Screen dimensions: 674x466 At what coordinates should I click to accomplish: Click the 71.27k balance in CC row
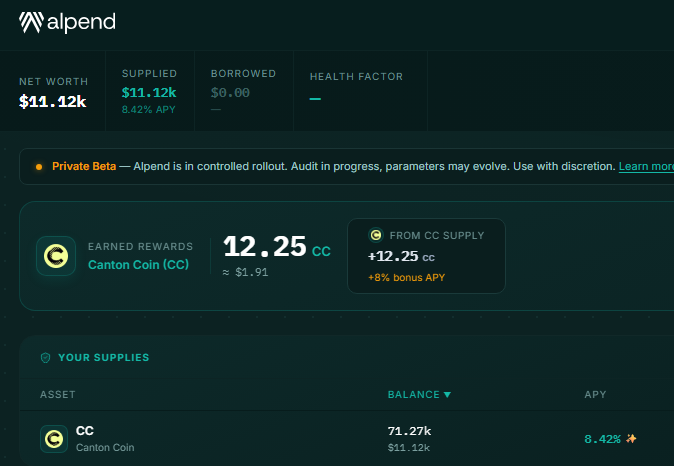click(x=409, y=431)
